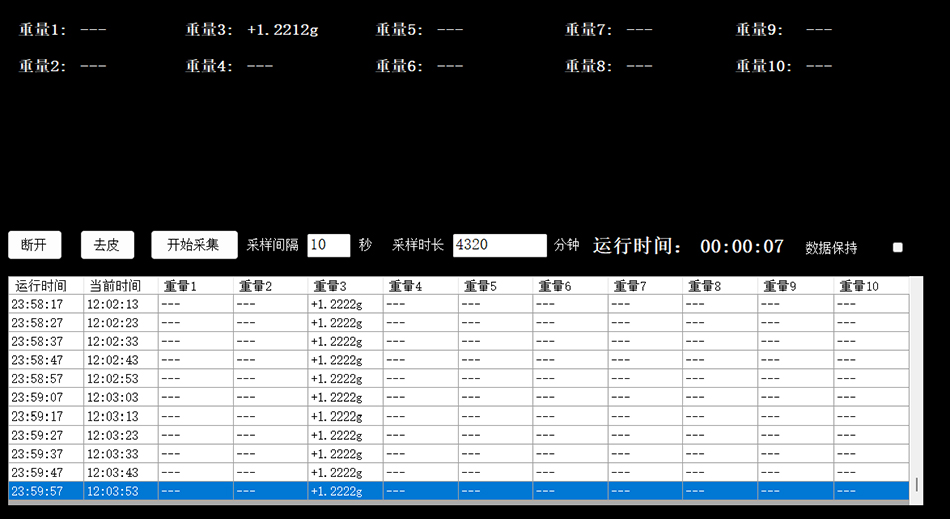Click the 重量1 label in top display
Screen dimensions: 950x519
click(x=42, y=30)
